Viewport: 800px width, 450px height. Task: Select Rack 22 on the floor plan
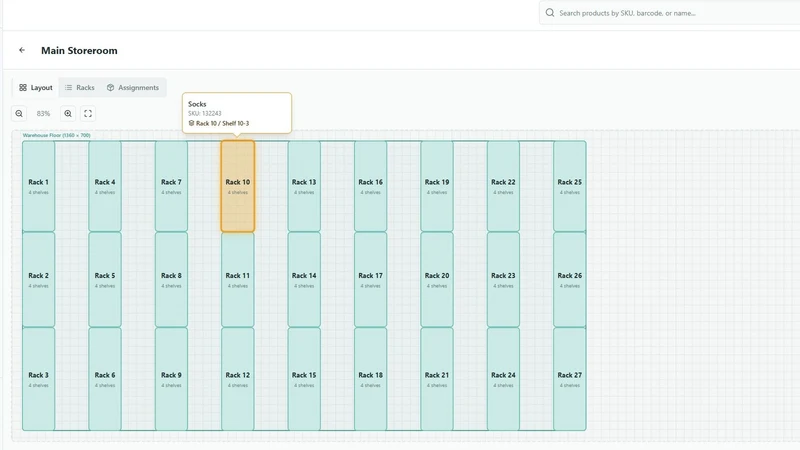[503, 186]
